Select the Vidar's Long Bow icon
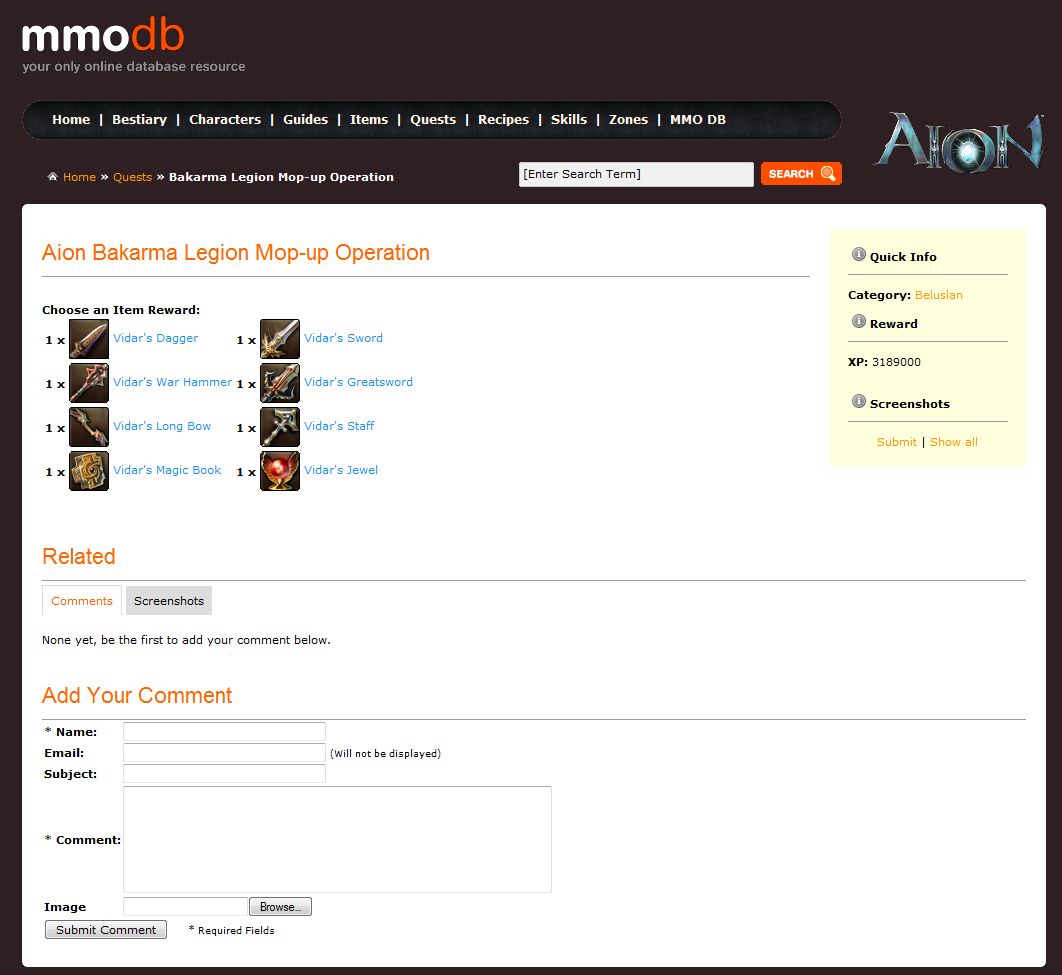1062x975 pixels. (89, 427)
